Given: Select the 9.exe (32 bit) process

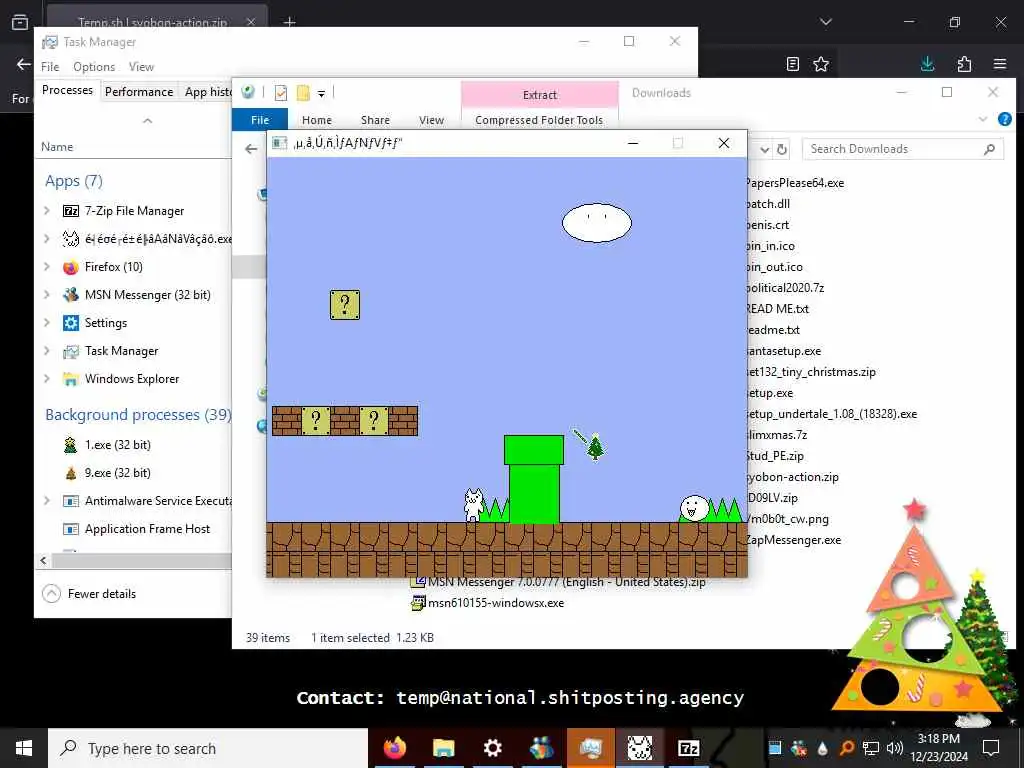Looking at the screenshot, I should coord(118,473).
